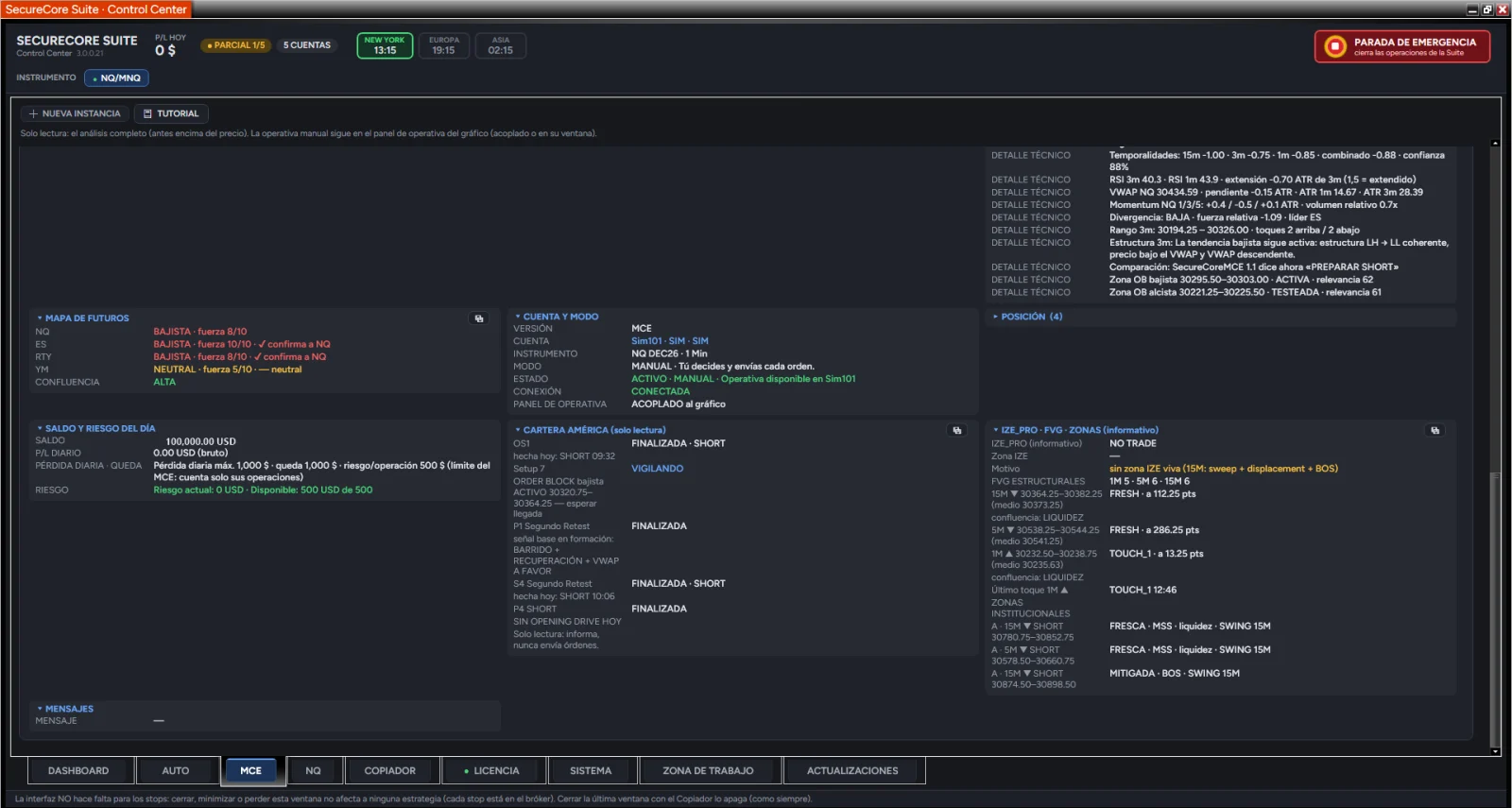Click the 5 Cuentas badge
The height and width of the screenshot is (808, 1512).
click(x=307, y=45)
